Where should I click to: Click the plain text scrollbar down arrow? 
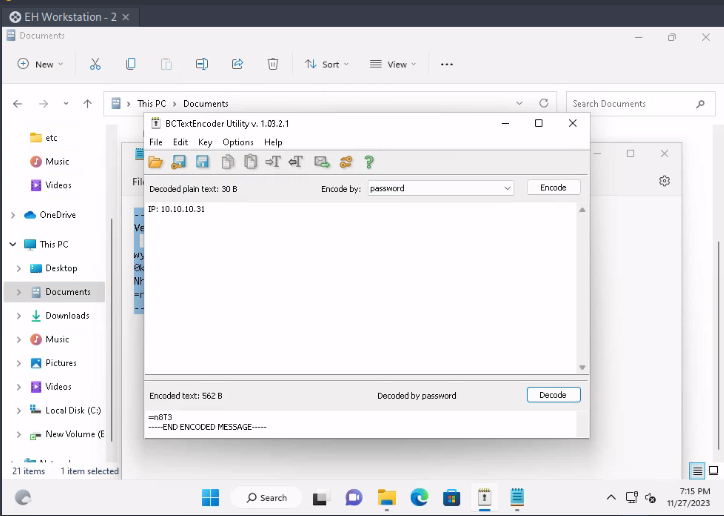[583, 368]
